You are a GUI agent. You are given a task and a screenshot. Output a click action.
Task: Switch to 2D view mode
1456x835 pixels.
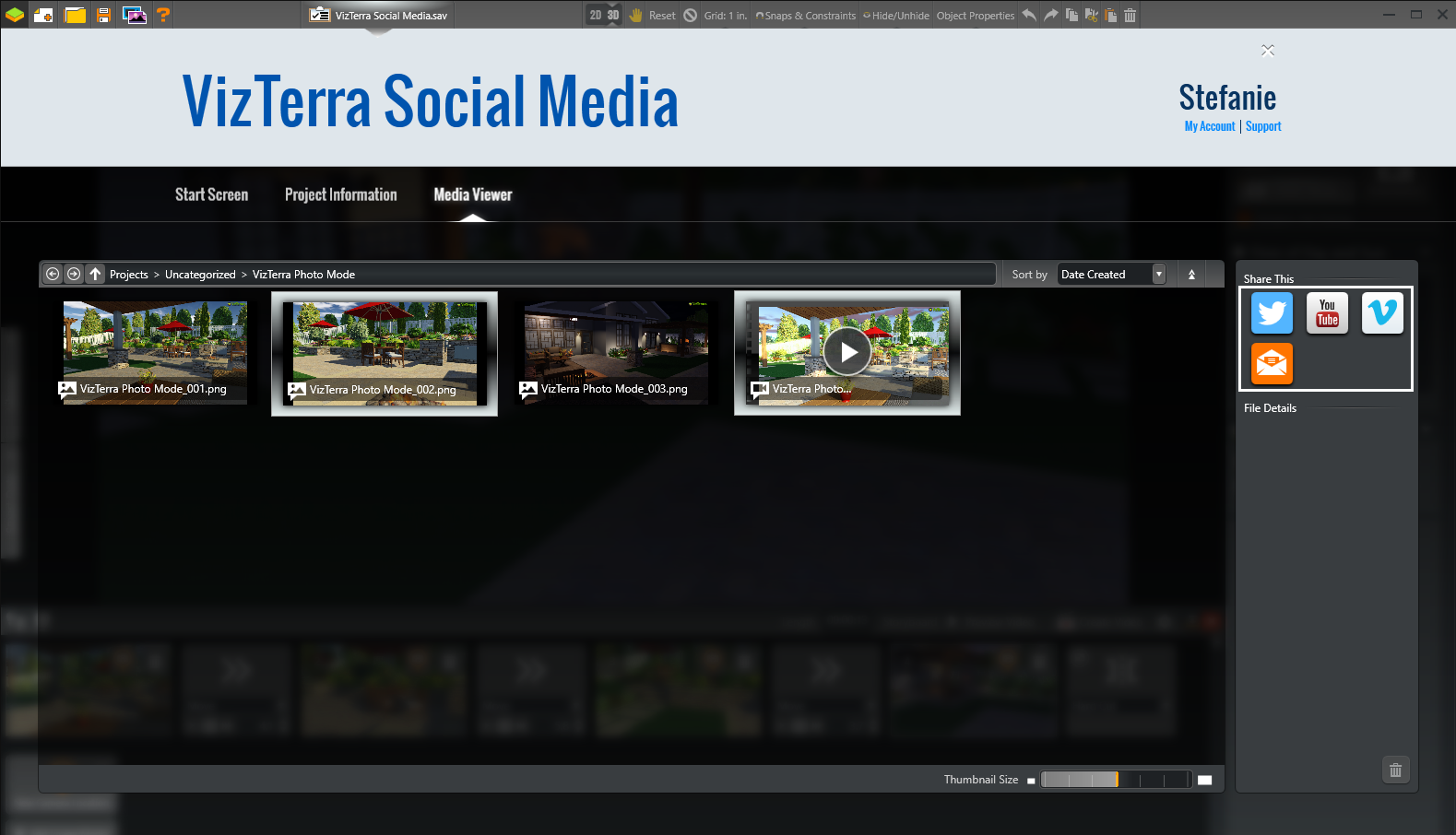click(x=596, y=15)
